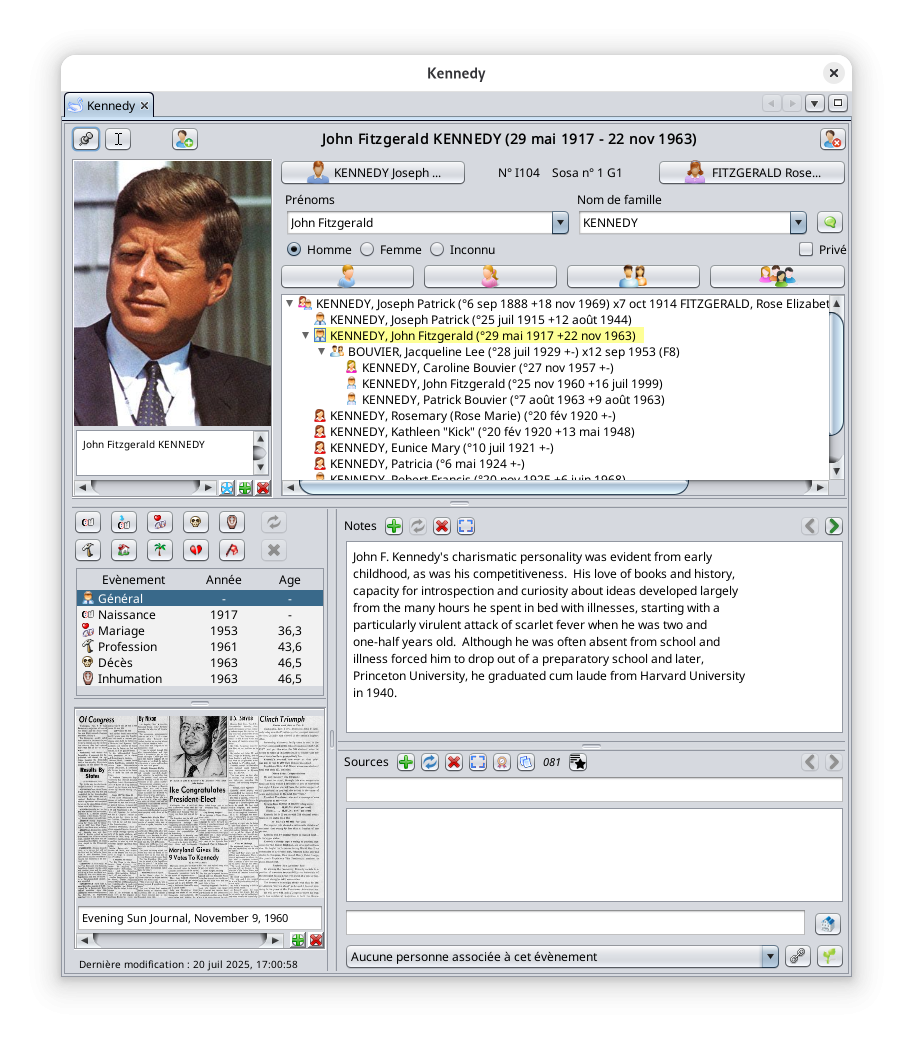Click the rosette medal icon in Sources toolbar
Viewport: 913px width, 1044px height.
tap(502, 762)
